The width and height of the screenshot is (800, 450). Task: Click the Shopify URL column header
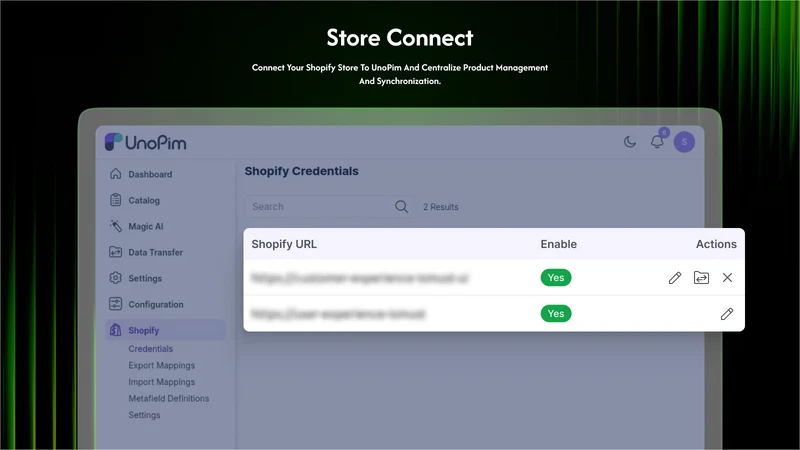click(x=284, y=244)
